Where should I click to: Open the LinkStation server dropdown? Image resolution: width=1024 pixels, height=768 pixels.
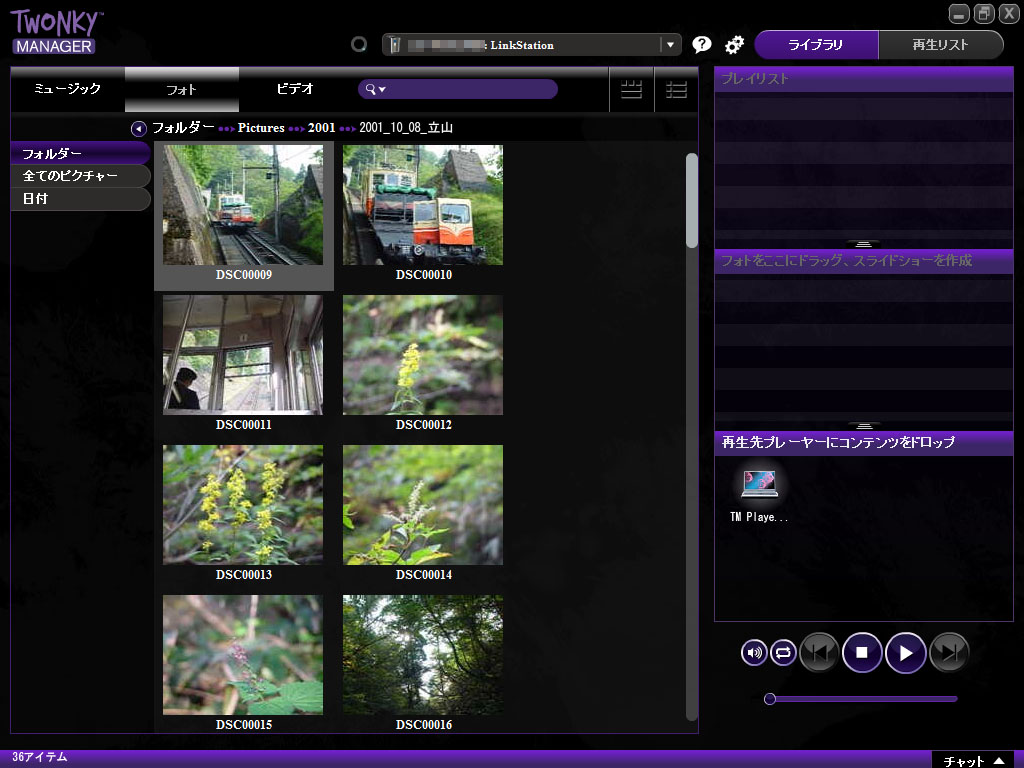669,45
